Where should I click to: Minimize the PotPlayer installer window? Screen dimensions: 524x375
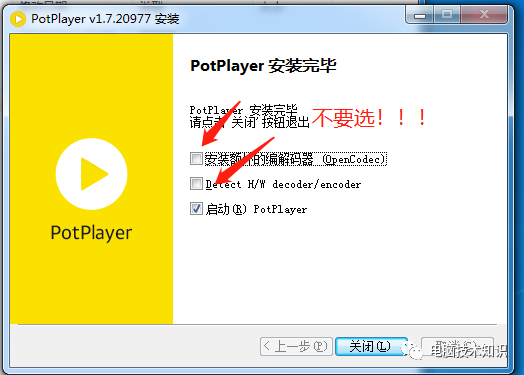[x=420, y=15]
